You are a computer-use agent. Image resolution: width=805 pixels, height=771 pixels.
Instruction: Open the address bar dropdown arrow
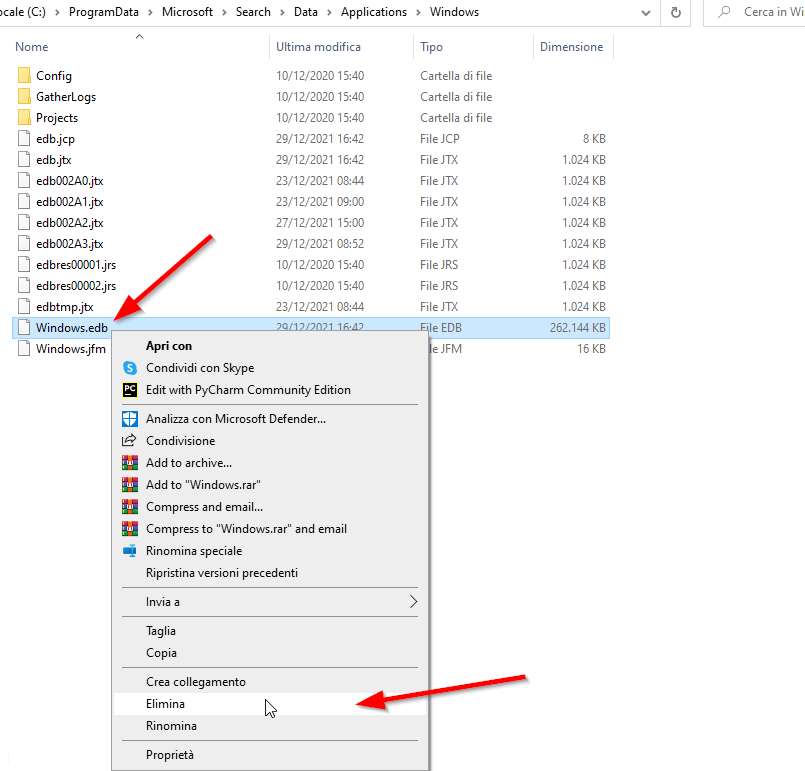pos(645,13)
